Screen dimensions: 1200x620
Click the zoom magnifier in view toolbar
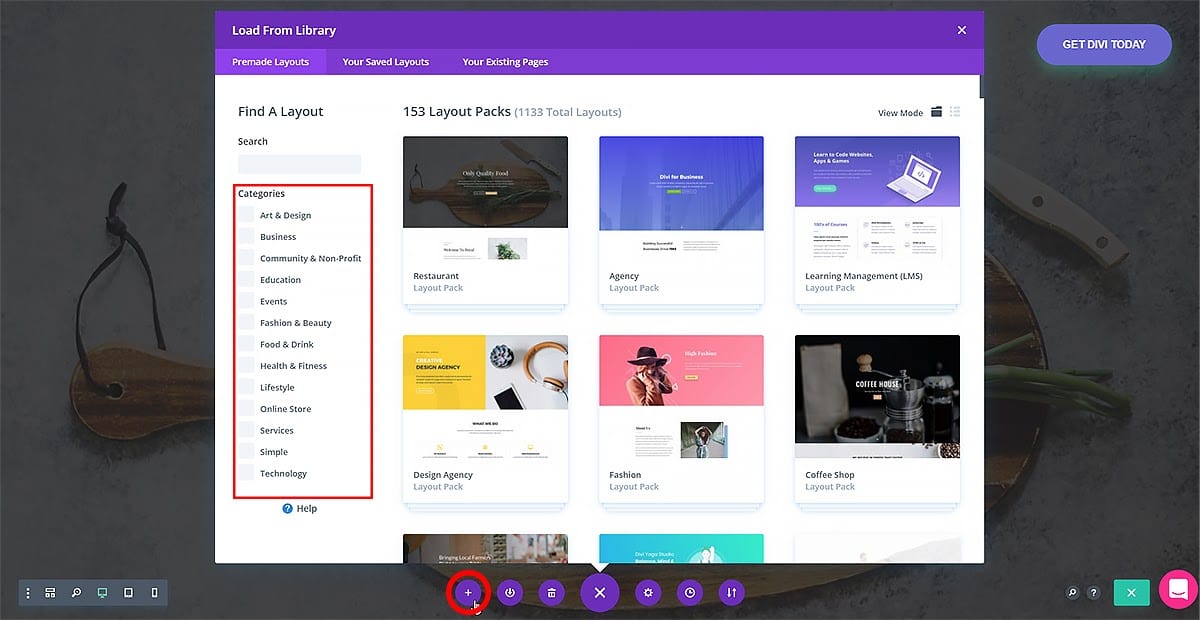click(76, 593)
